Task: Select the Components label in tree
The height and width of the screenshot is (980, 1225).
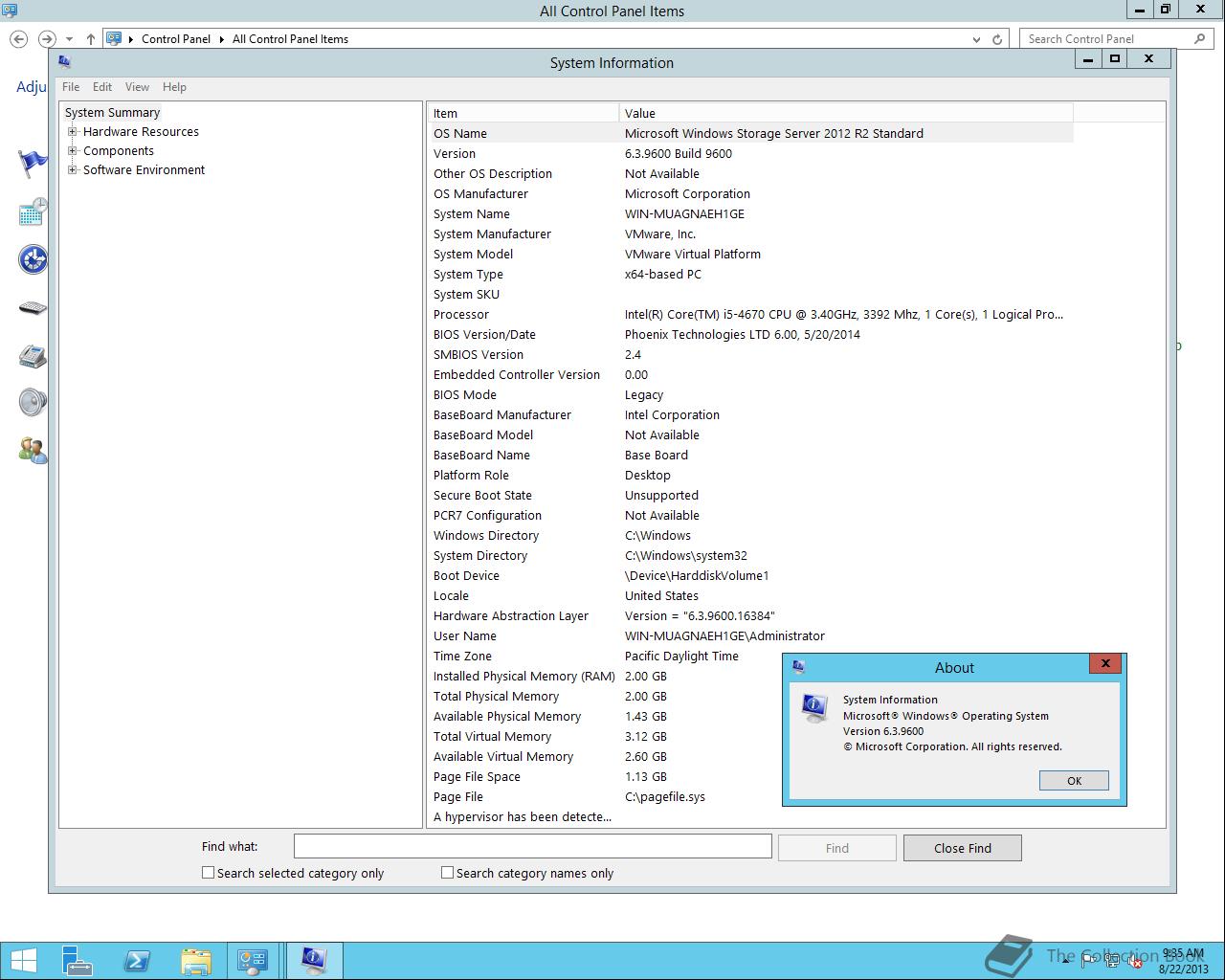Action: click(118, 150)
